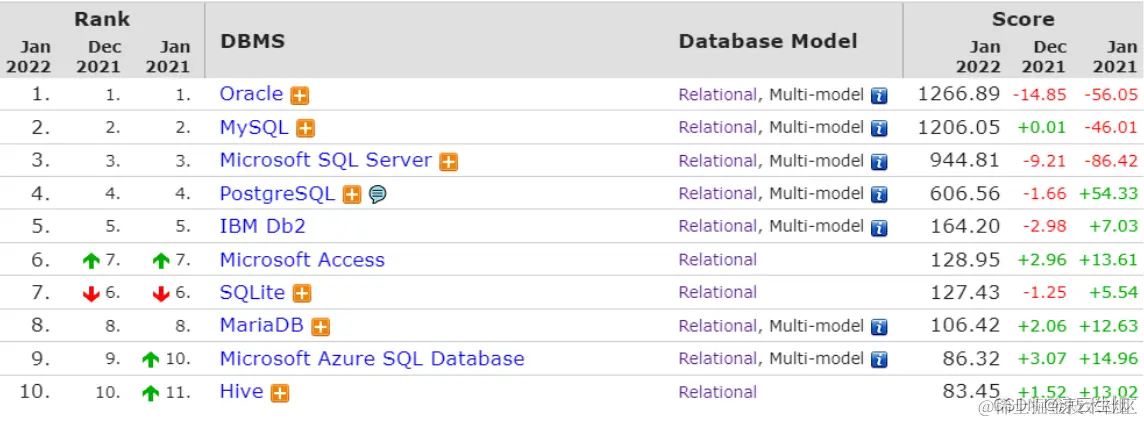Click the info icon in Oracle's row
The height and width of the screenshot is (423, 1144).
879,96
